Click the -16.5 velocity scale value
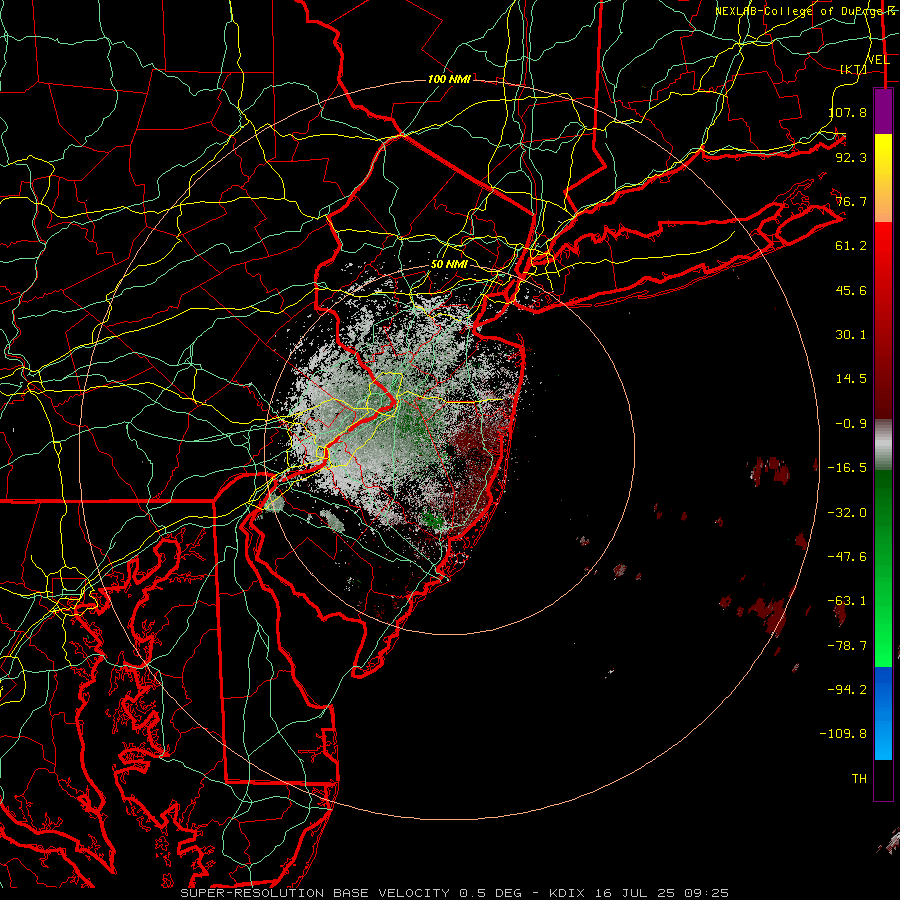 847,468
